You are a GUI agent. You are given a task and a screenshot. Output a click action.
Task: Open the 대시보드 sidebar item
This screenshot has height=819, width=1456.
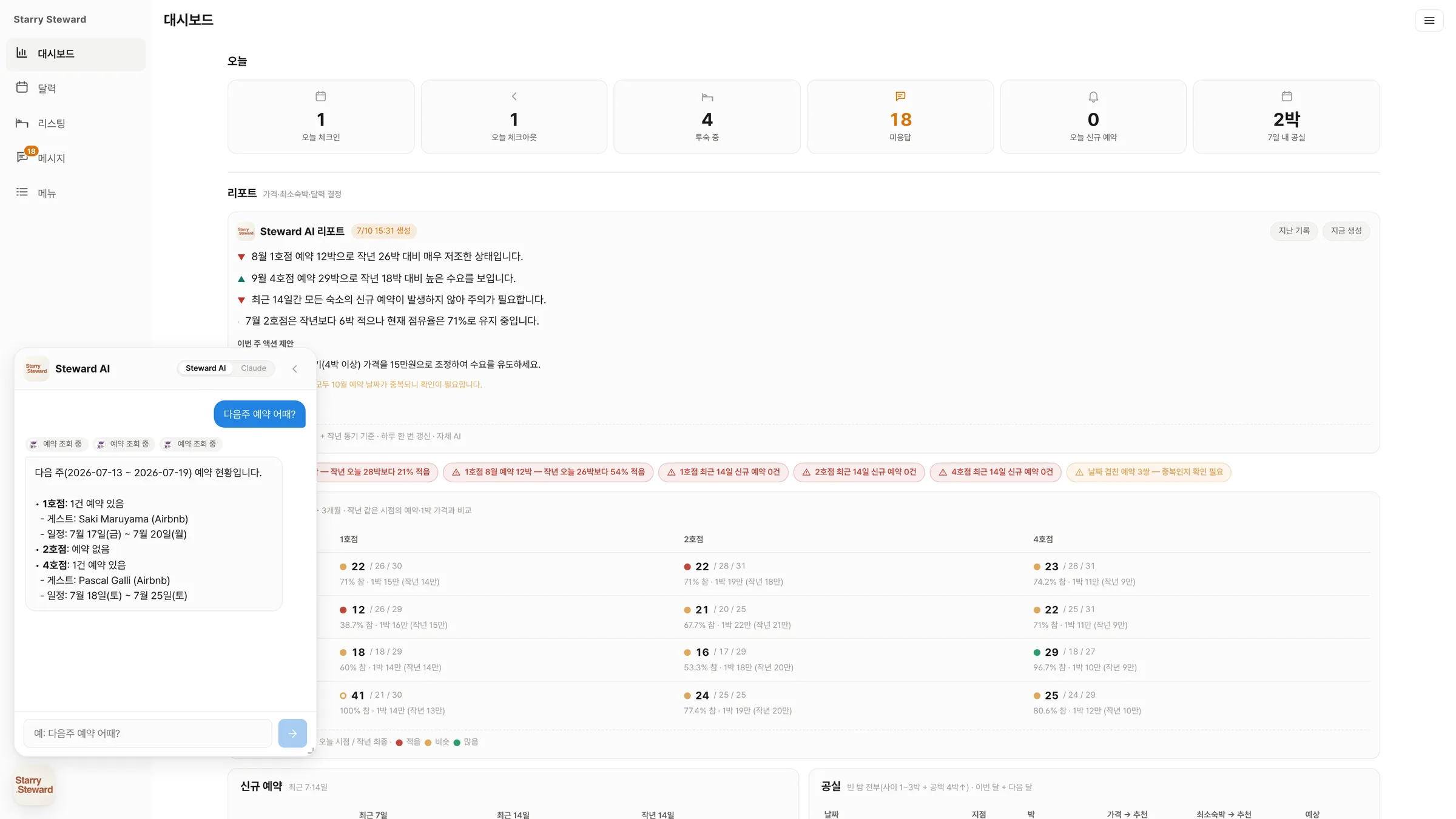(76, 54)
